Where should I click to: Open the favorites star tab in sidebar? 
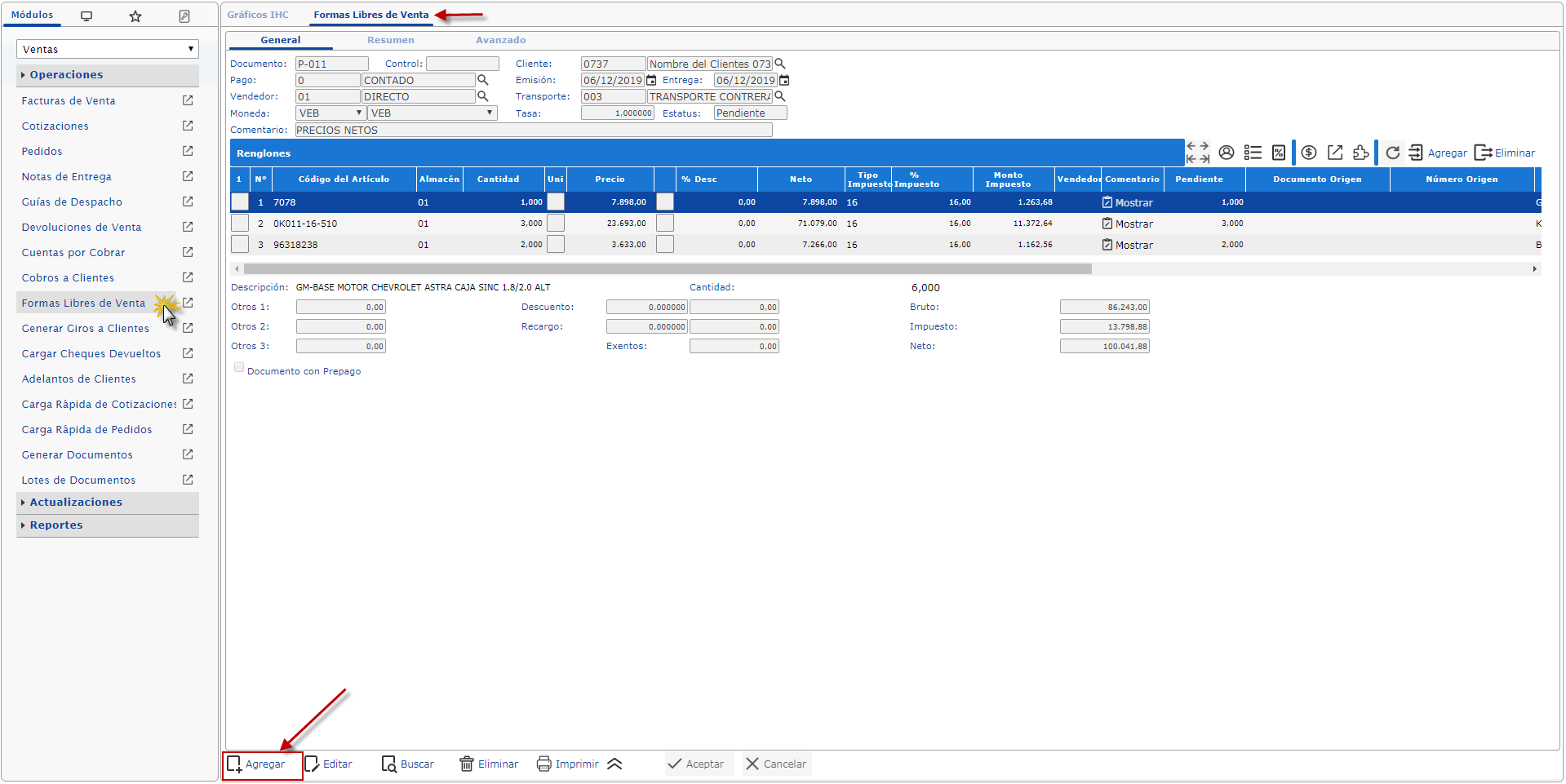(135, 16)
